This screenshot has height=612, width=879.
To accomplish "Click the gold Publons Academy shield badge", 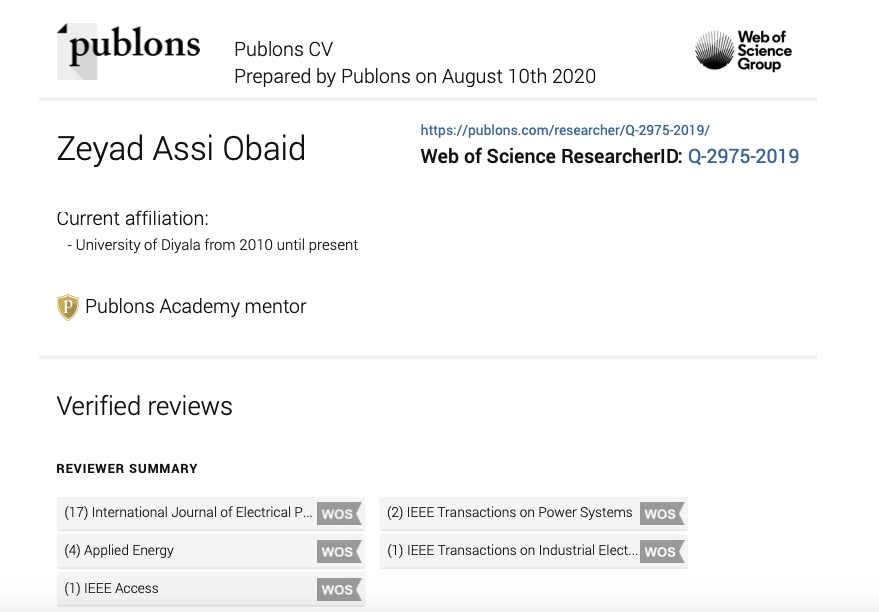I will coord(68,307).
